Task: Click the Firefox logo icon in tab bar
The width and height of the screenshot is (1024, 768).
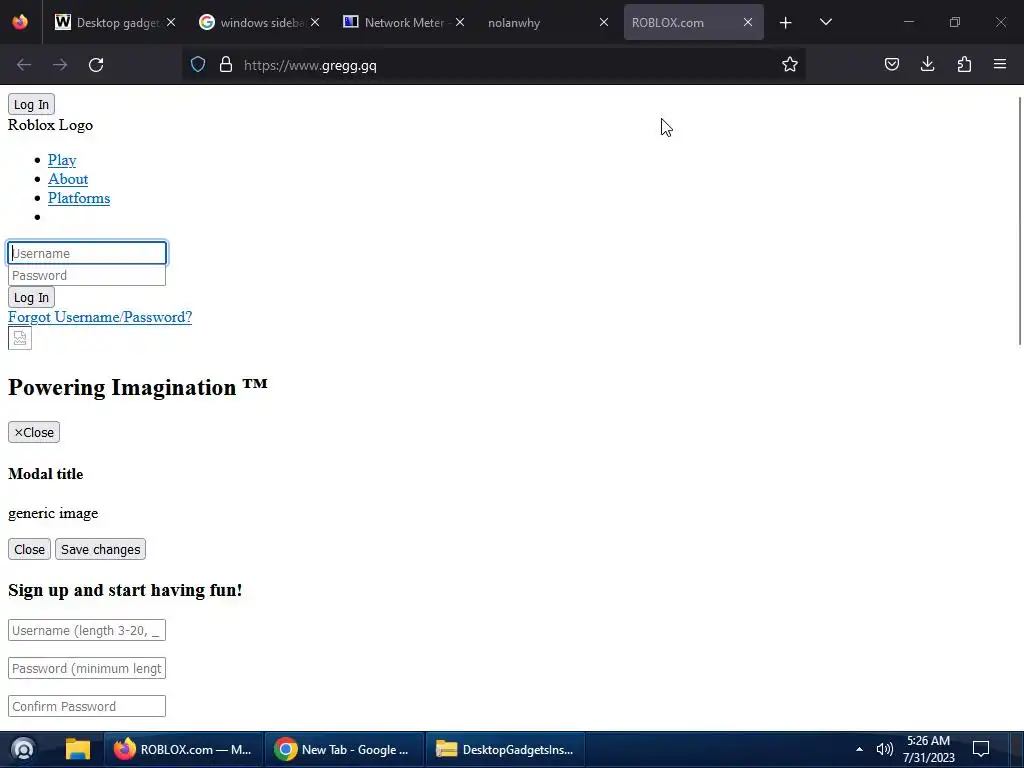Action: 20,22
